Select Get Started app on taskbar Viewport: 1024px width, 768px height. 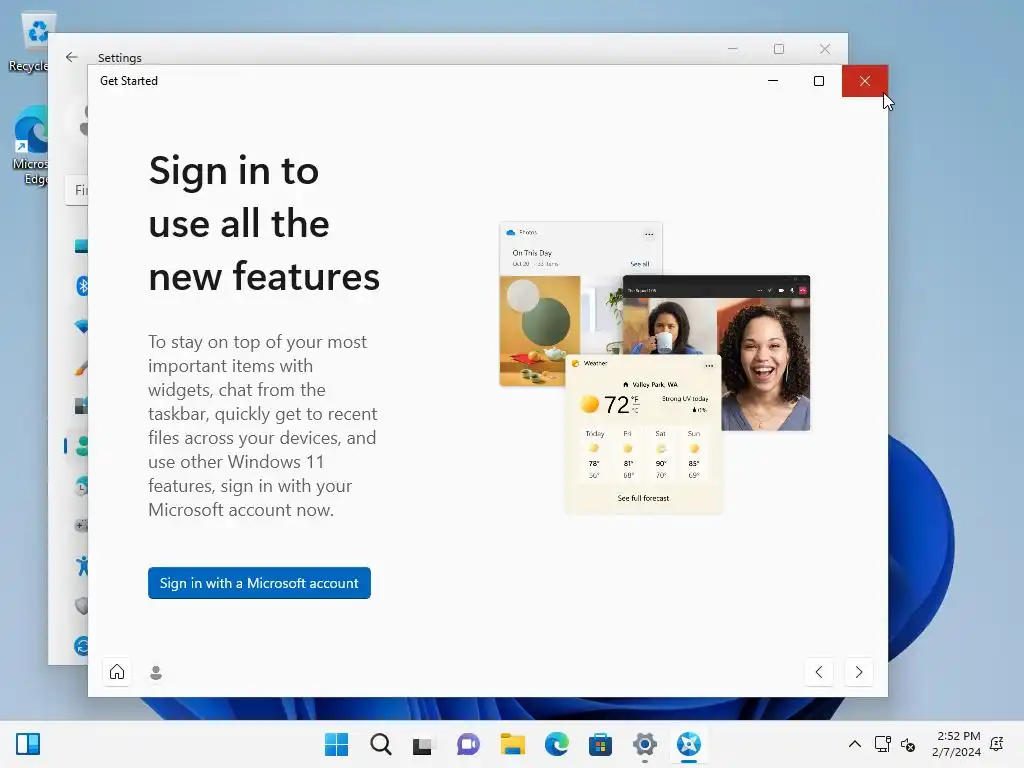[688, 744]
